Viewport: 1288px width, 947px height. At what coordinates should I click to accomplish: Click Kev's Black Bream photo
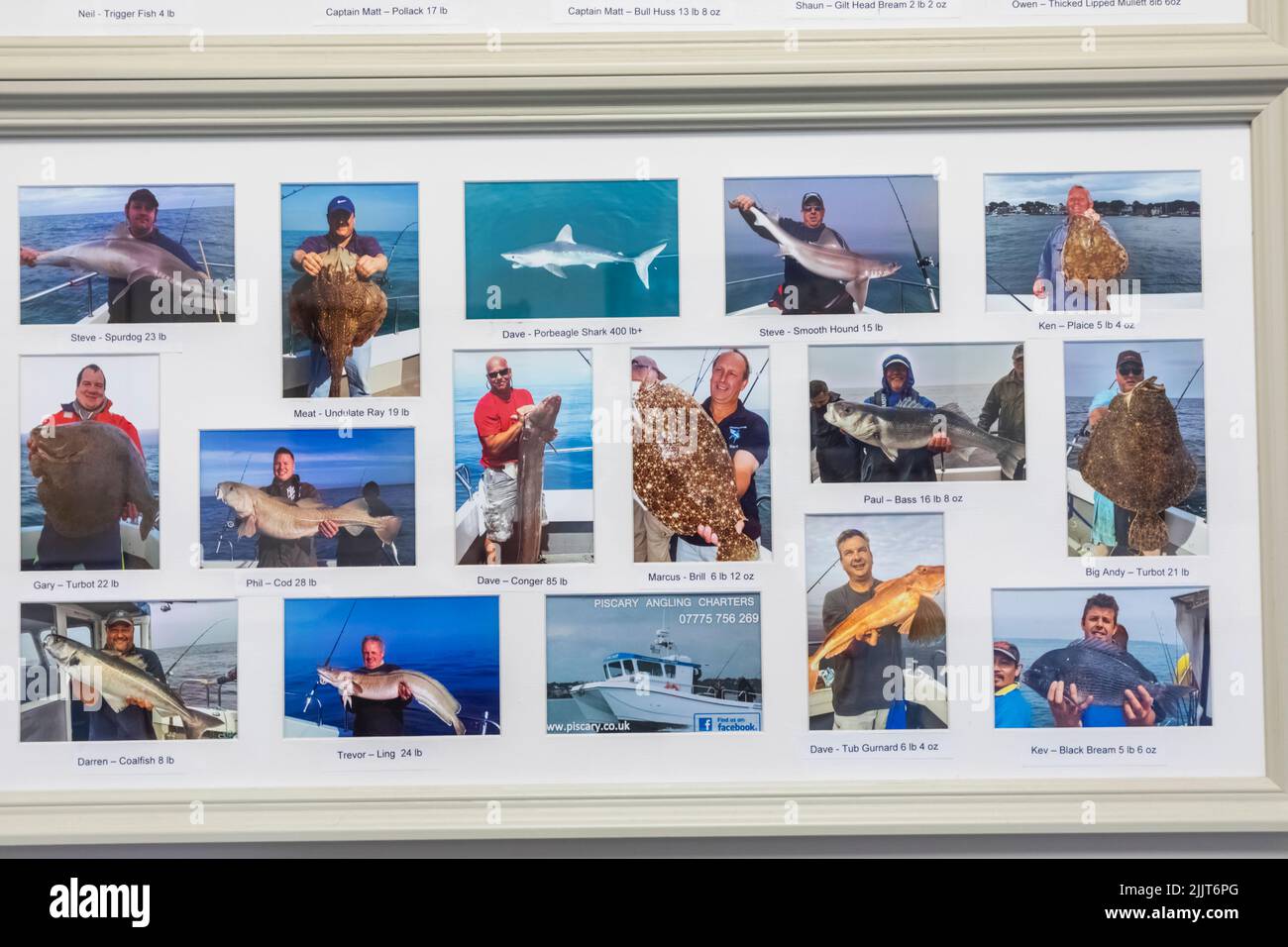tap(1101, 658)
